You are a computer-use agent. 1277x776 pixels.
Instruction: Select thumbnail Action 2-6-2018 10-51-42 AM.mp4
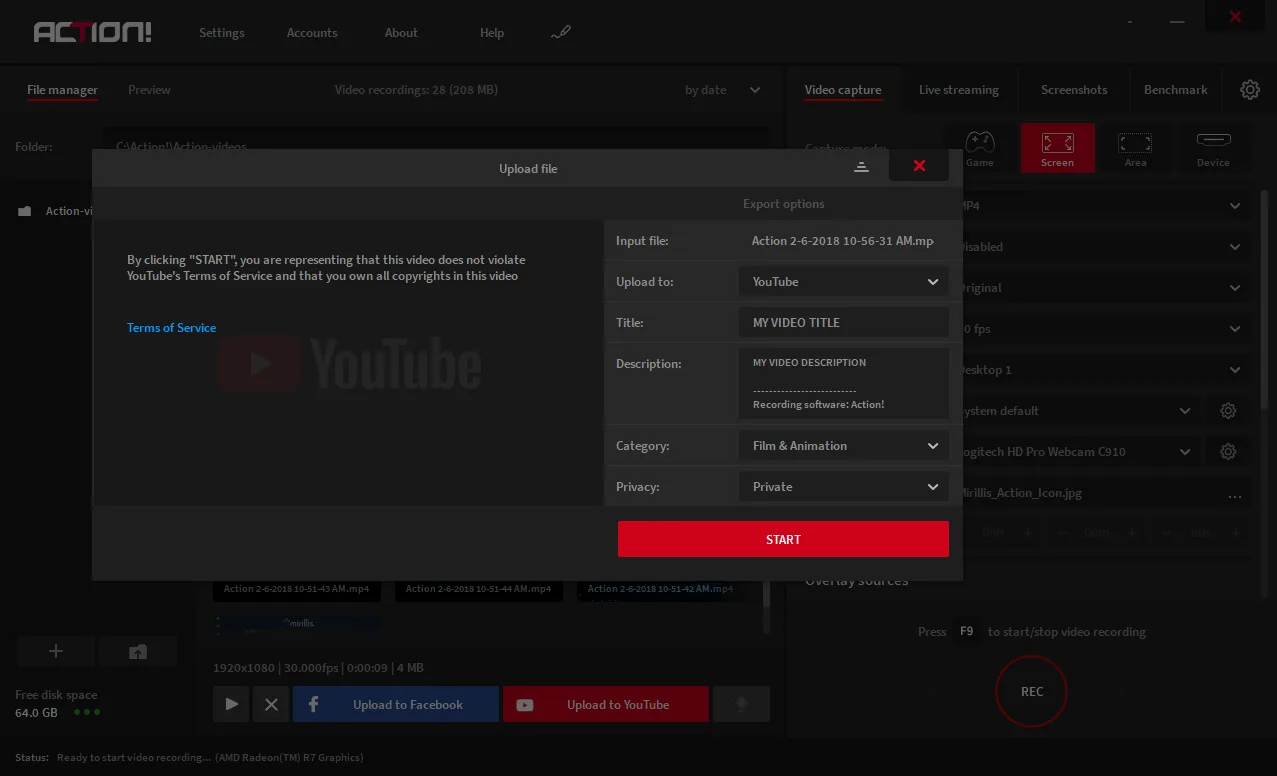660,589
